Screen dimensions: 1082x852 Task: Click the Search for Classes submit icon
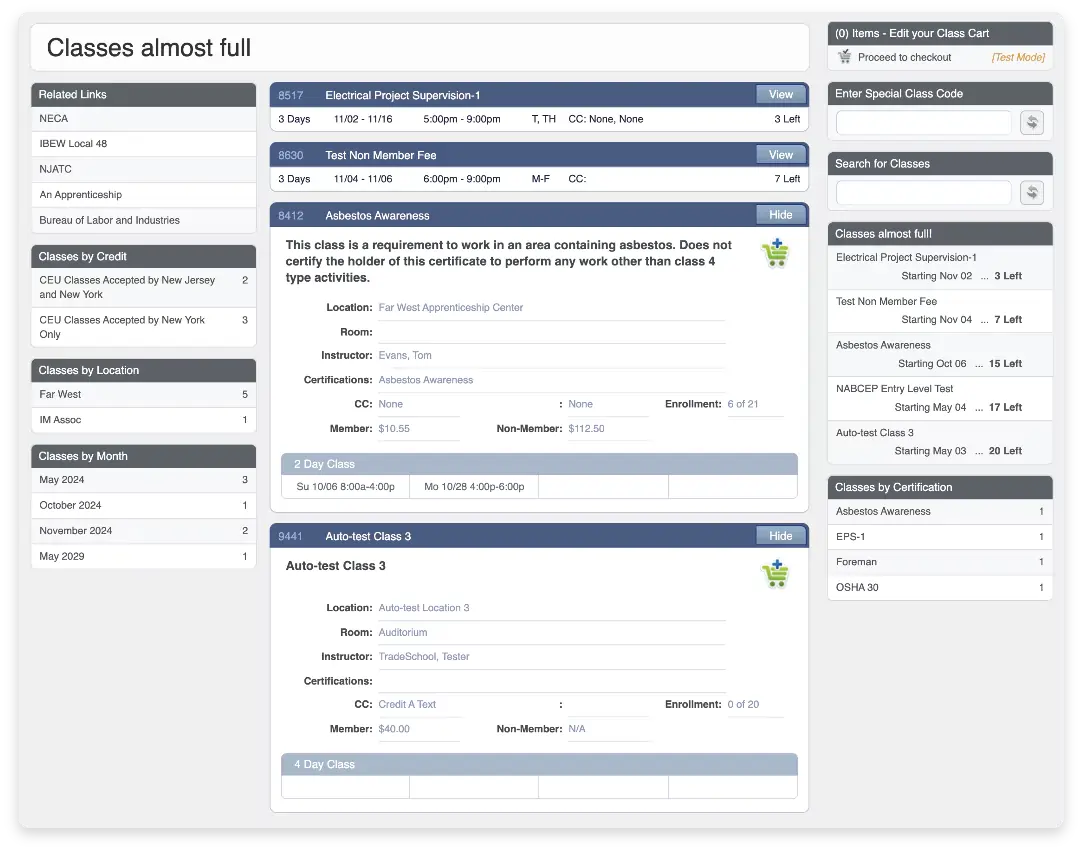coord(1032,193)
